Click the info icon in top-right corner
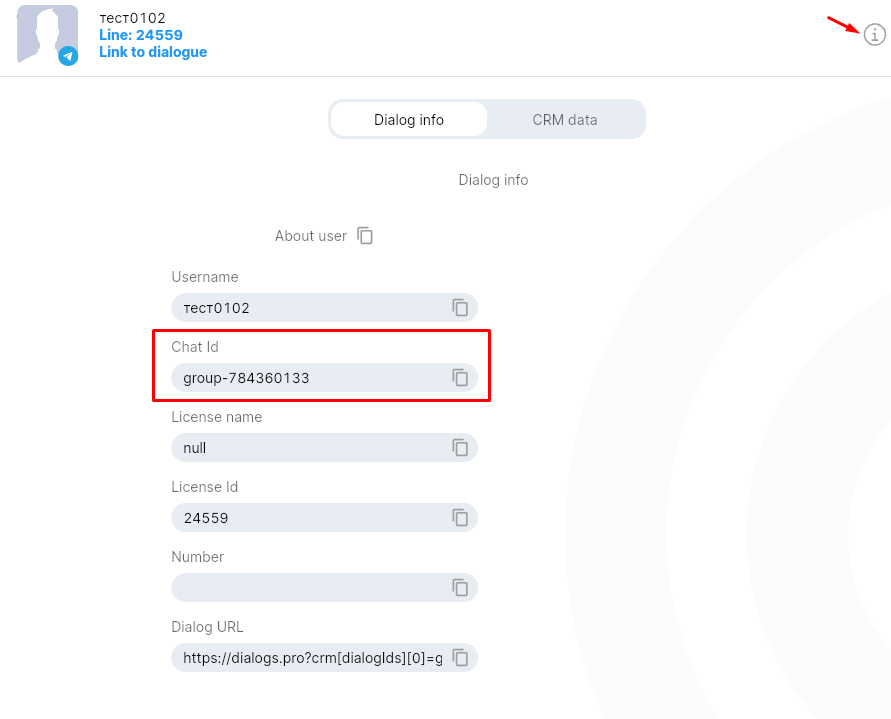This screenshot has height=719, width=891. click(x=874, y=35)
